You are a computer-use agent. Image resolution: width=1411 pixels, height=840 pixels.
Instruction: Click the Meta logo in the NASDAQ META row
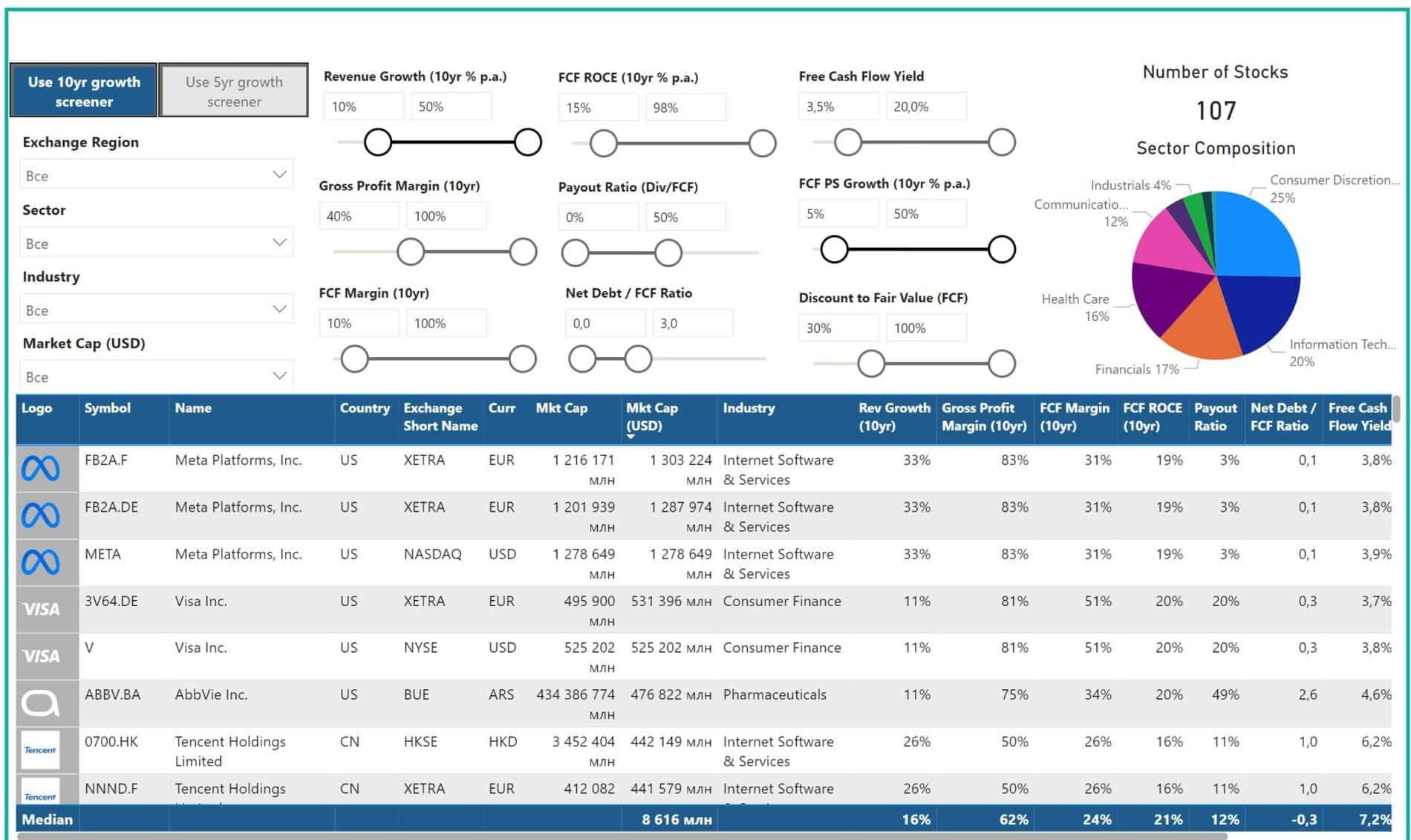(x=41, y=562)
